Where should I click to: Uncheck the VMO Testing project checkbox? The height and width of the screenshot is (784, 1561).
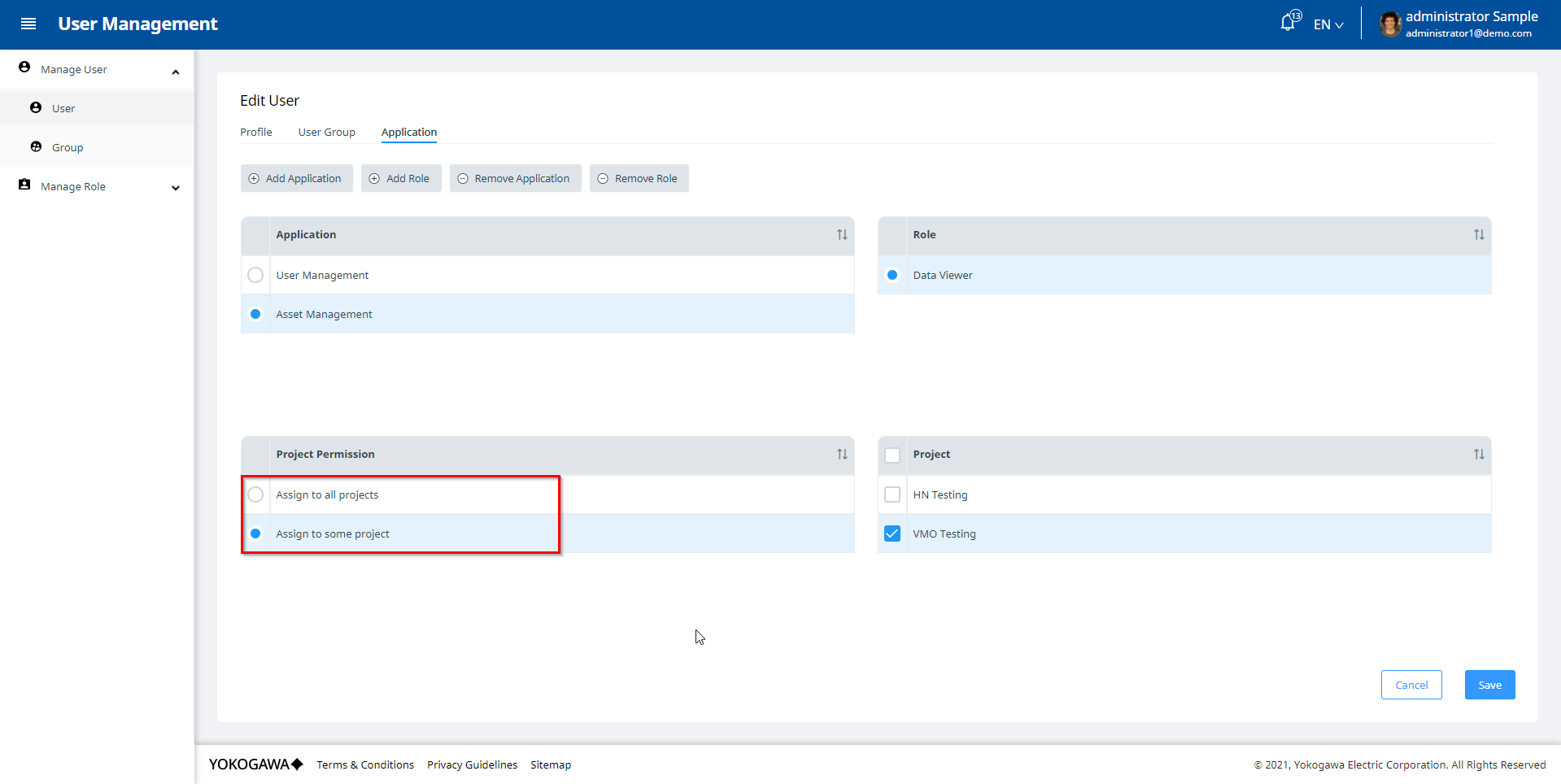click(x=892, y=534)
